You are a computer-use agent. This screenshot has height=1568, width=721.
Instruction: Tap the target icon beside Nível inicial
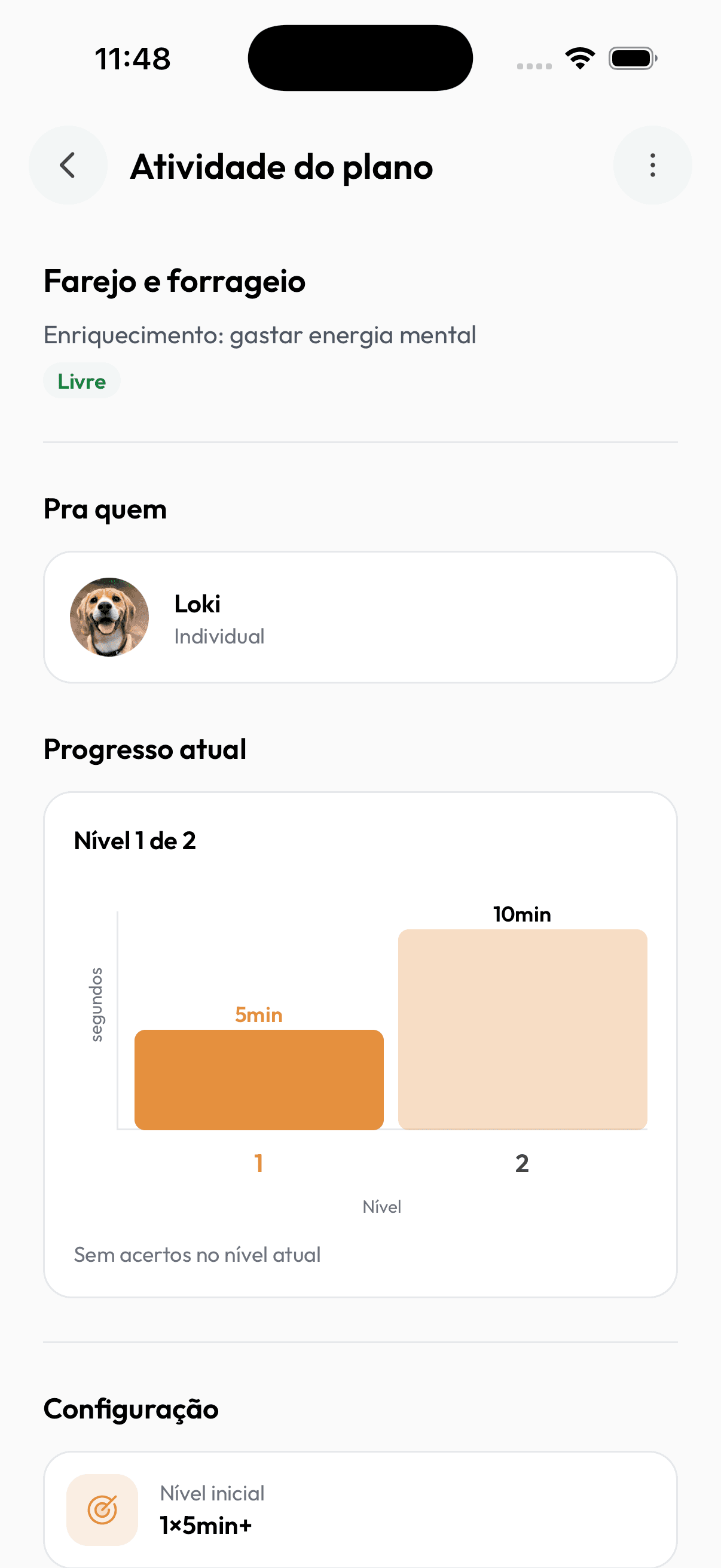click(x=102, y=1509)
